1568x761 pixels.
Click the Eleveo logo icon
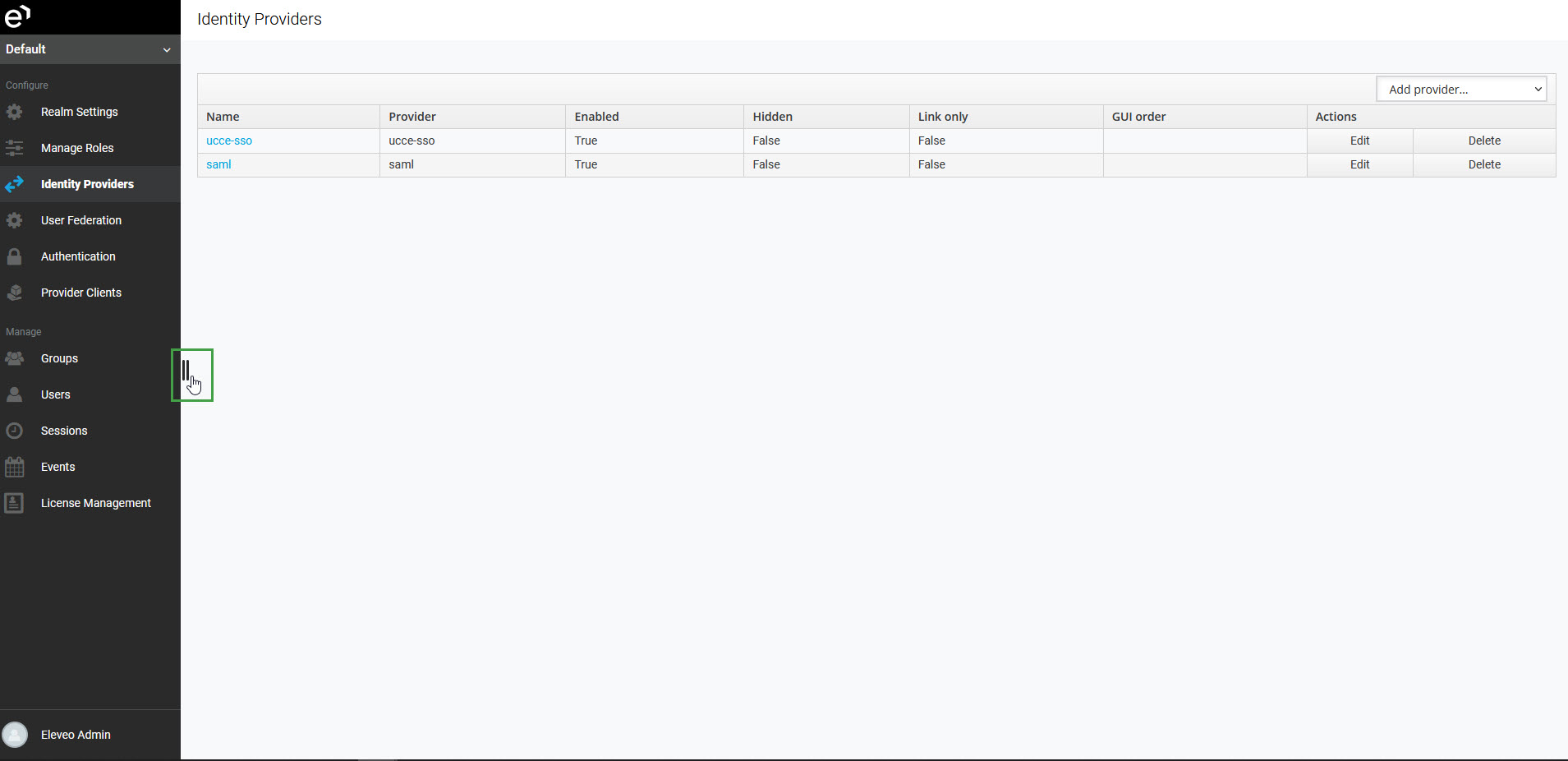pos(17,16)
